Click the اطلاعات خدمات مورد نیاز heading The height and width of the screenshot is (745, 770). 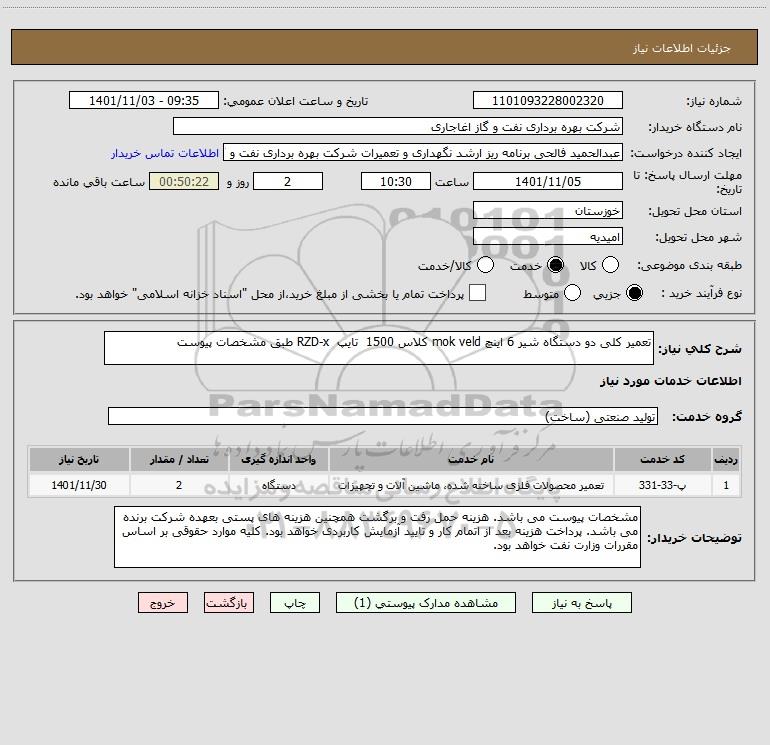[670, 381]
